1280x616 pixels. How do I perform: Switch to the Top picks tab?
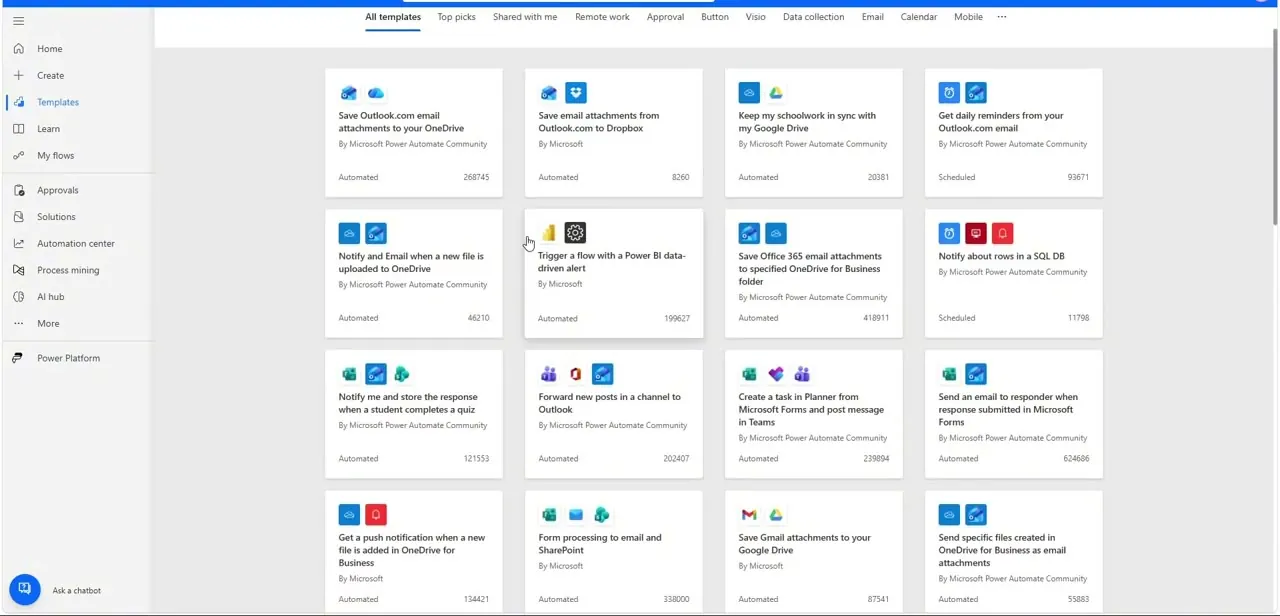point(456,17)
